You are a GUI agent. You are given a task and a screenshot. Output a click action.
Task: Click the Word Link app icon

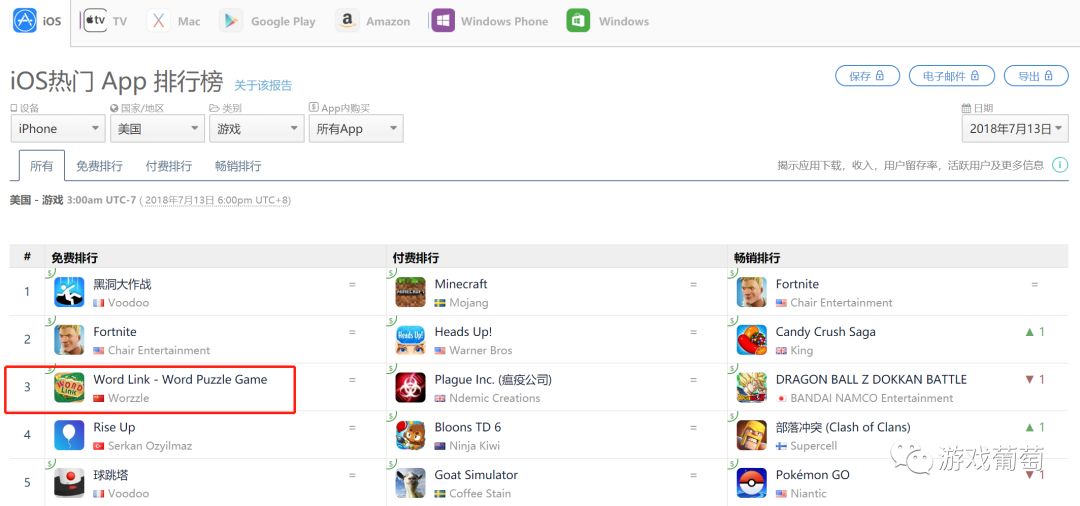click(69, 387)
